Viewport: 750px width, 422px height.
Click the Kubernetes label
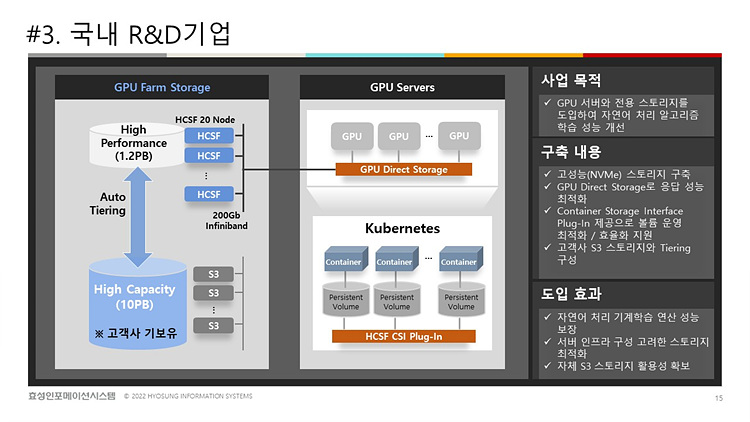pos(402,229)
